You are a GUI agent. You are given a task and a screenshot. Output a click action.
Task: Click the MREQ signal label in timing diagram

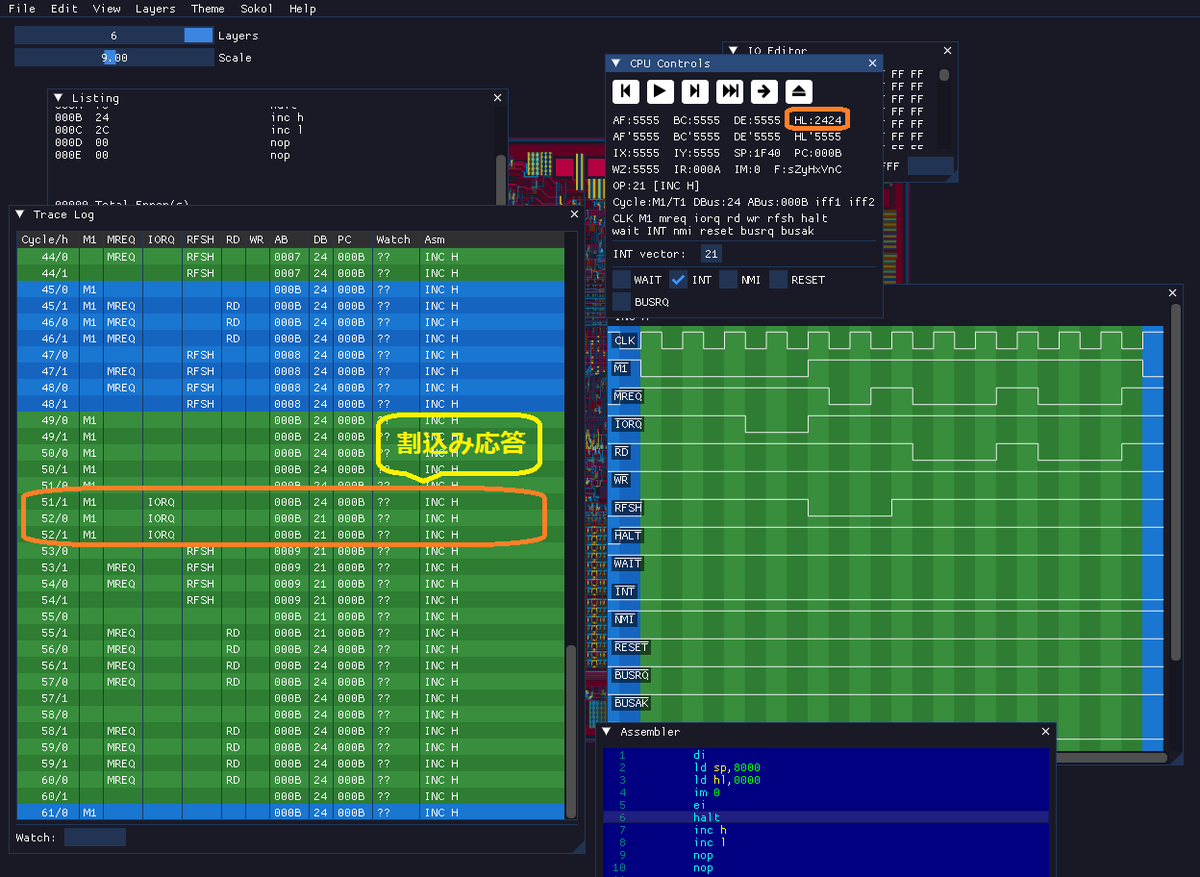(628, 396)
